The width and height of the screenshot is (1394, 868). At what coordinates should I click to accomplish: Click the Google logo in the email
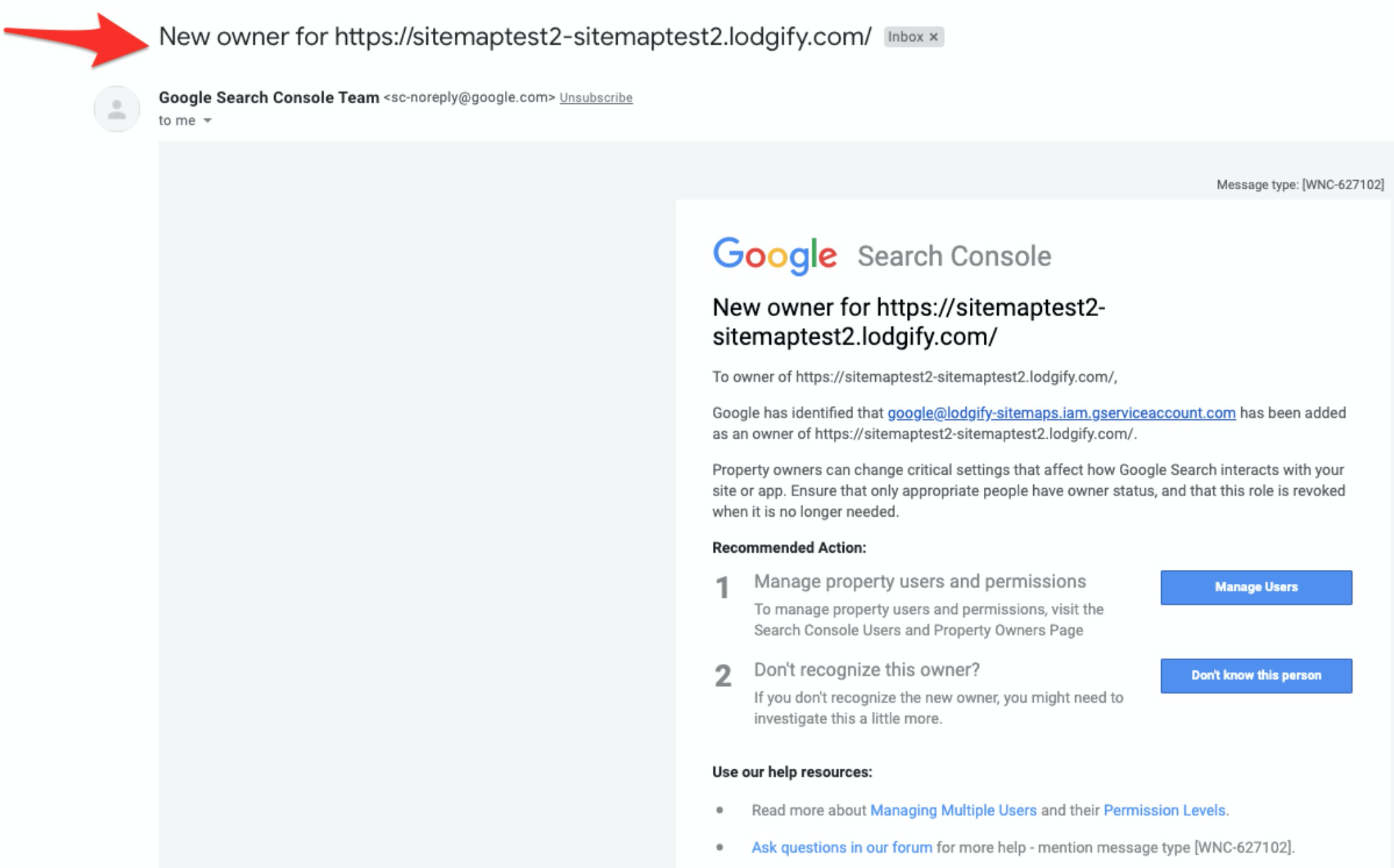pos(774,255)
